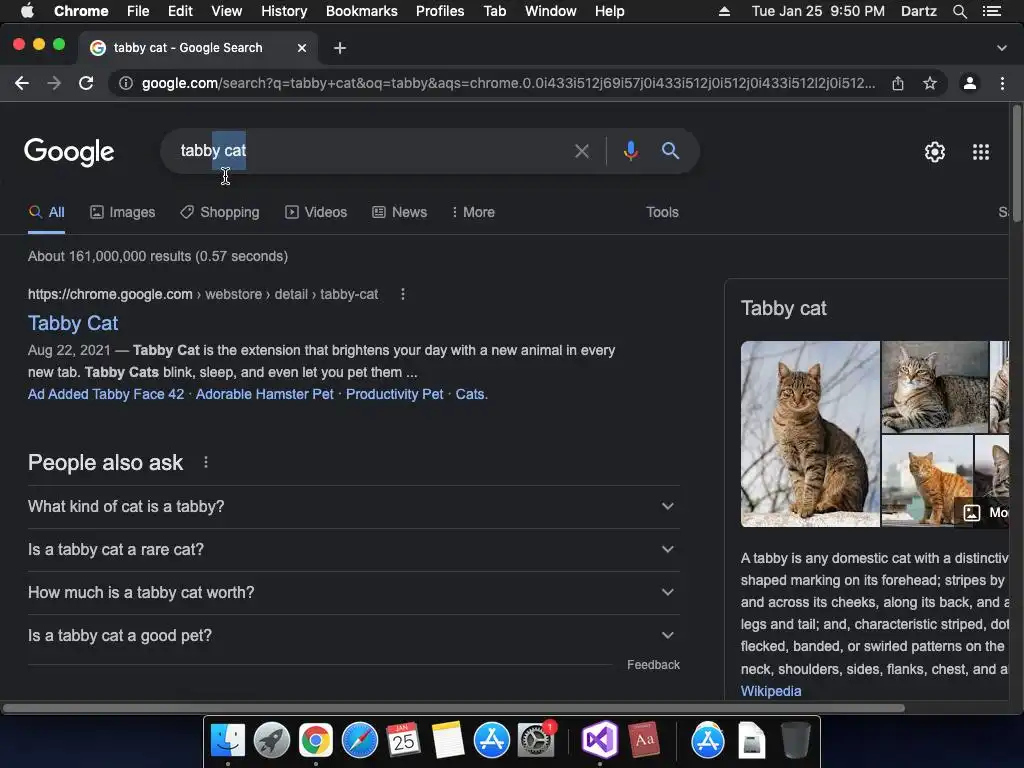1024x768 pixels.
Task: Bookmark this page with star icon
Action: coord(930,83)
